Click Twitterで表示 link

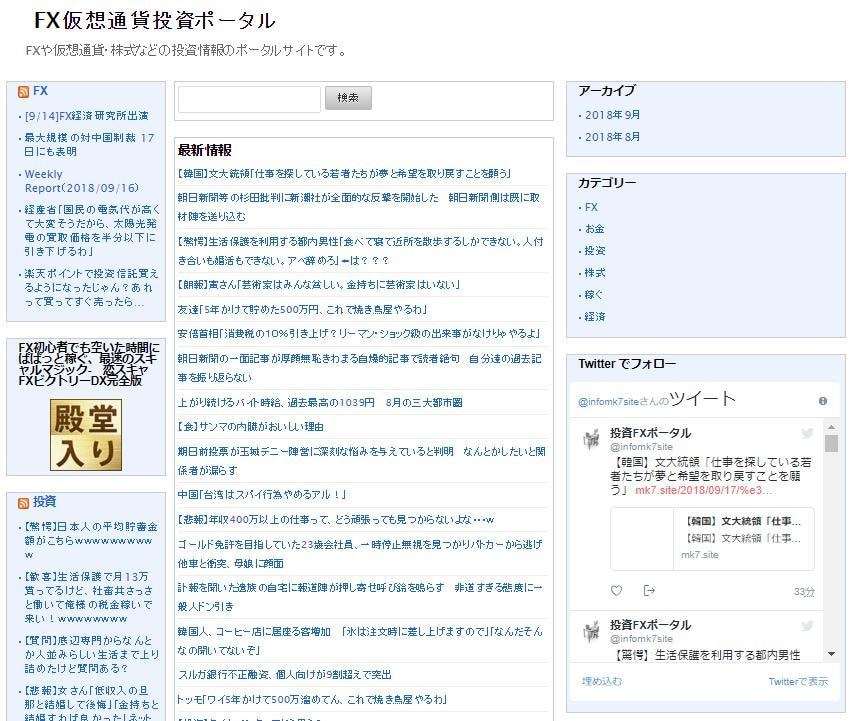point(798,681)
